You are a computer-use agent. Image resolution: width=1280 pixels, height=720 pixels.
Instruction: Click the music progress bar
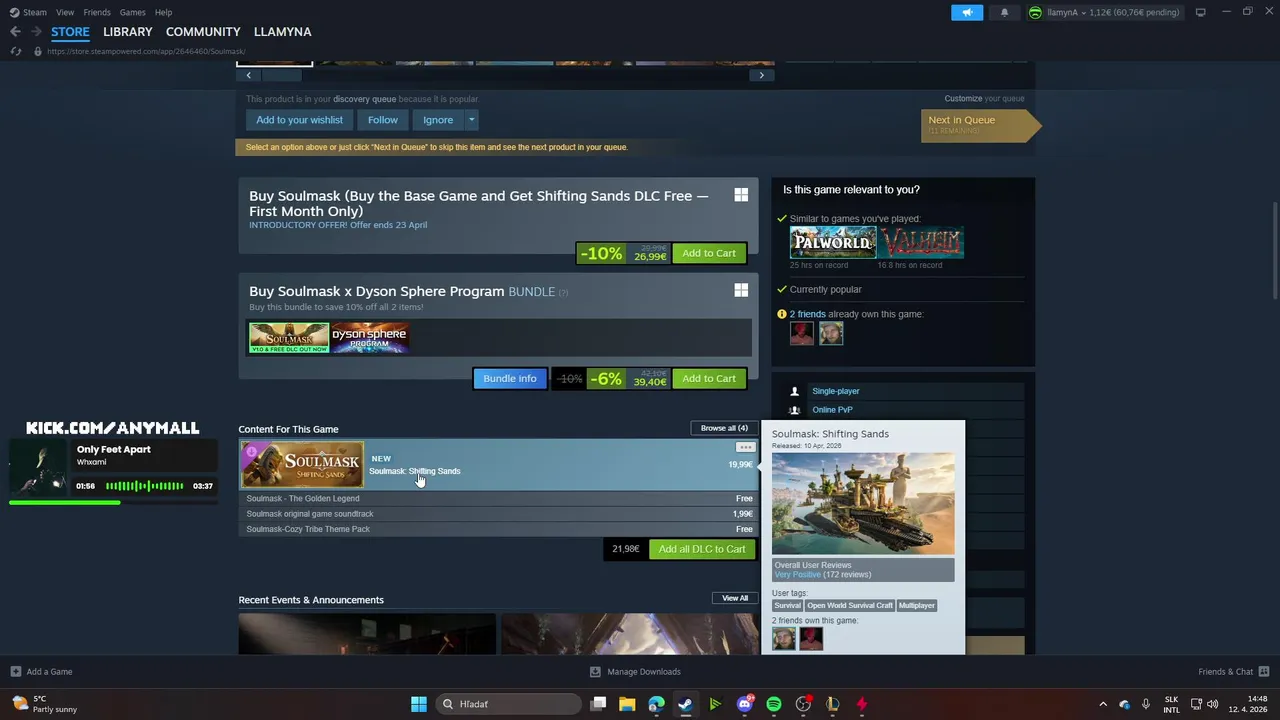coord(113,502)
